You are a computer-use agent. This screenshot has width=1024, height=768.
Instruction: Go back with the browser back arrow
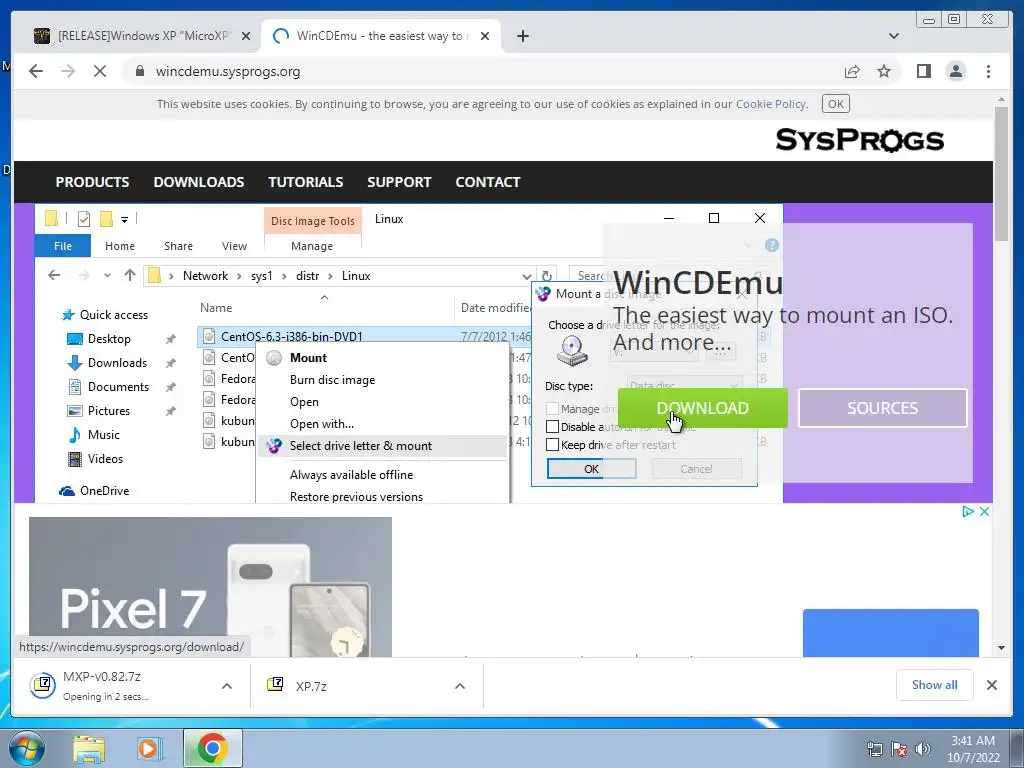coord(36,71)
